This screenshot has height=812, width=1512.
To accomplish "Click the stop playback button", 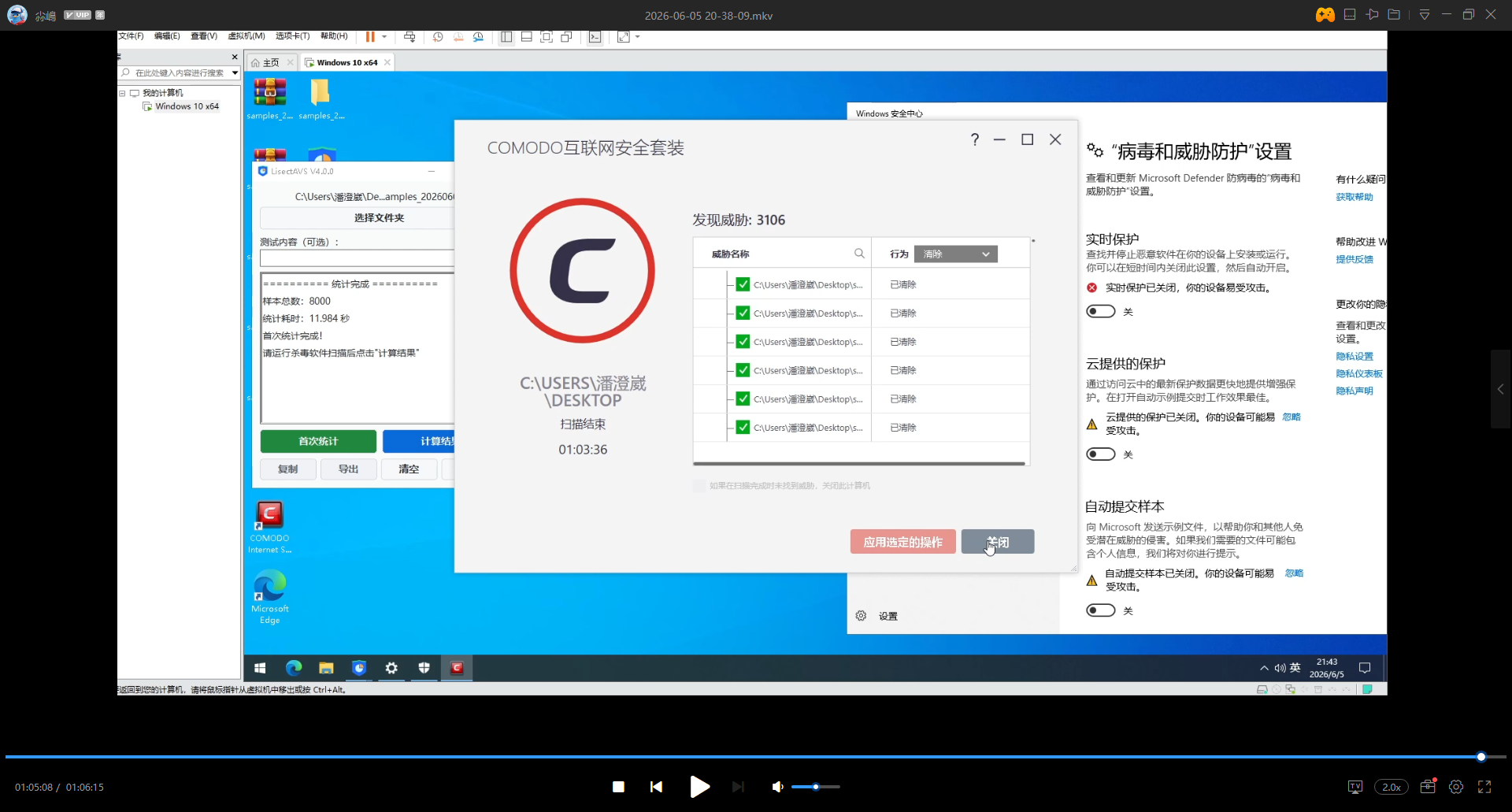I will [618, 787].
